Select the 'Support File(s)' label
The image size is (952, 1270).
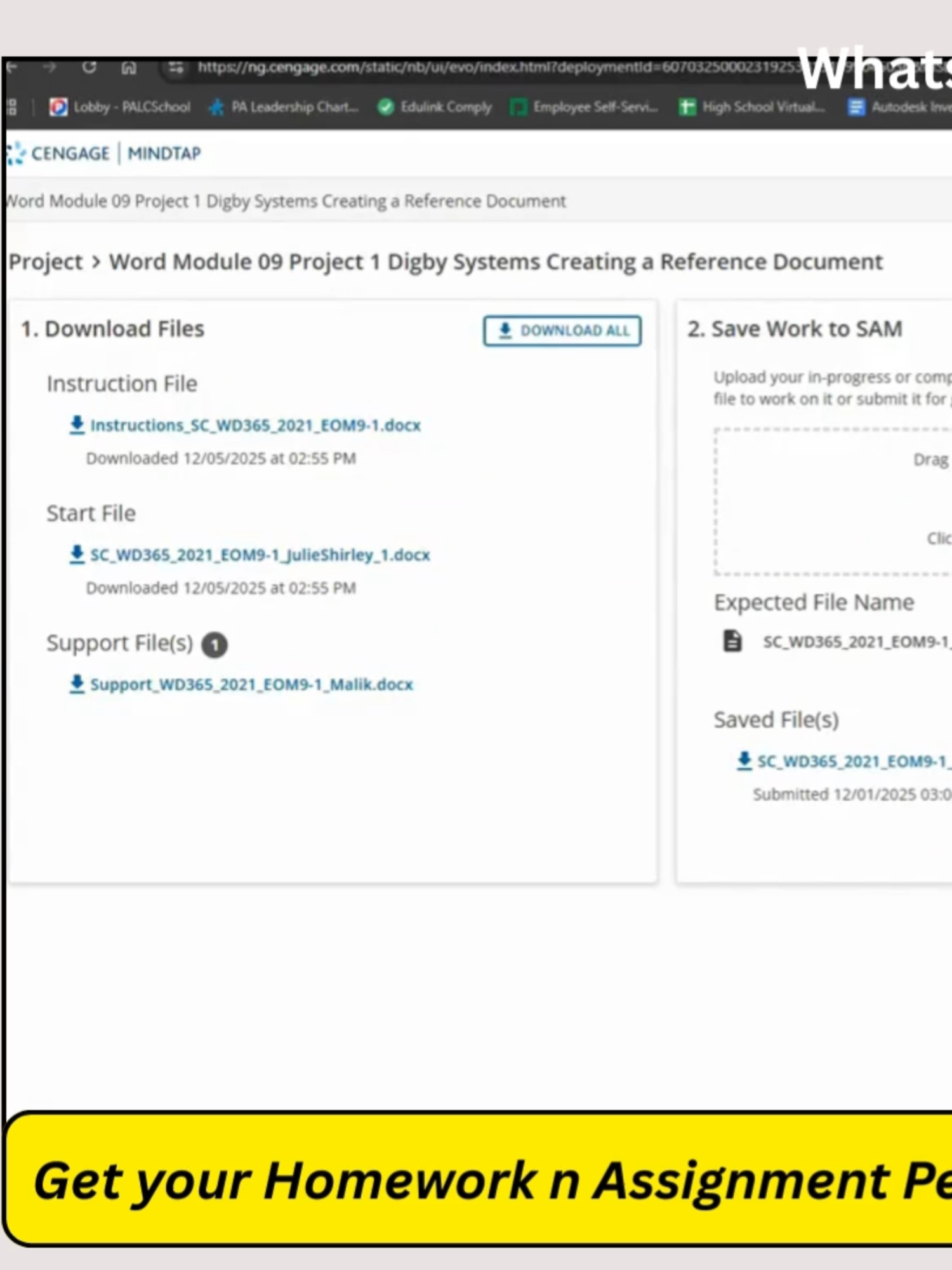[x=119, y=643]
